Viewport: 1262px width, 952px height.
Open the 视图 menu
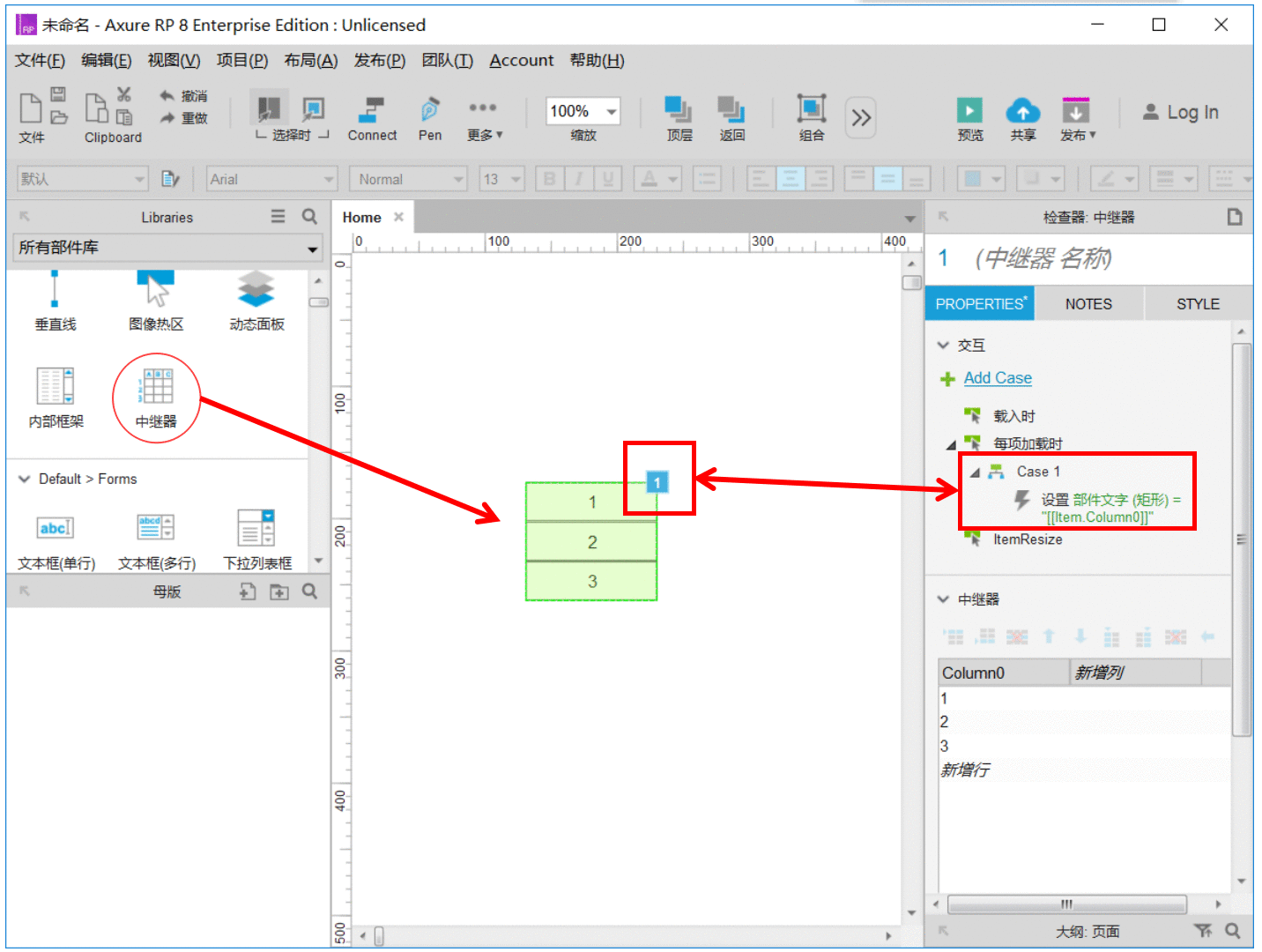174,60
